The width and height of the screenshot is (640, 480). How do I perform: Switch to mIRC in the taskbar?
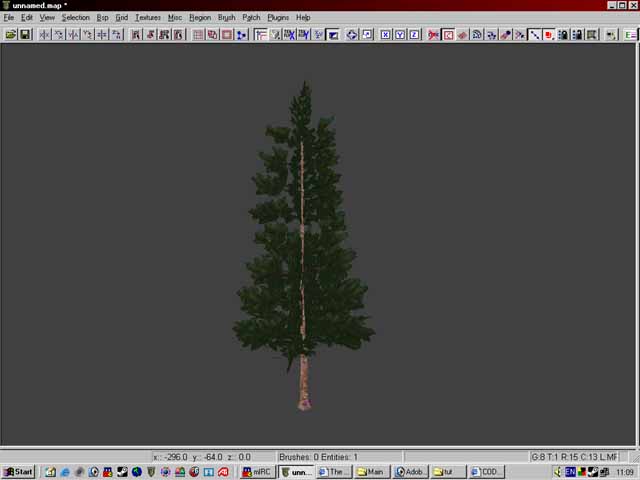256,472
